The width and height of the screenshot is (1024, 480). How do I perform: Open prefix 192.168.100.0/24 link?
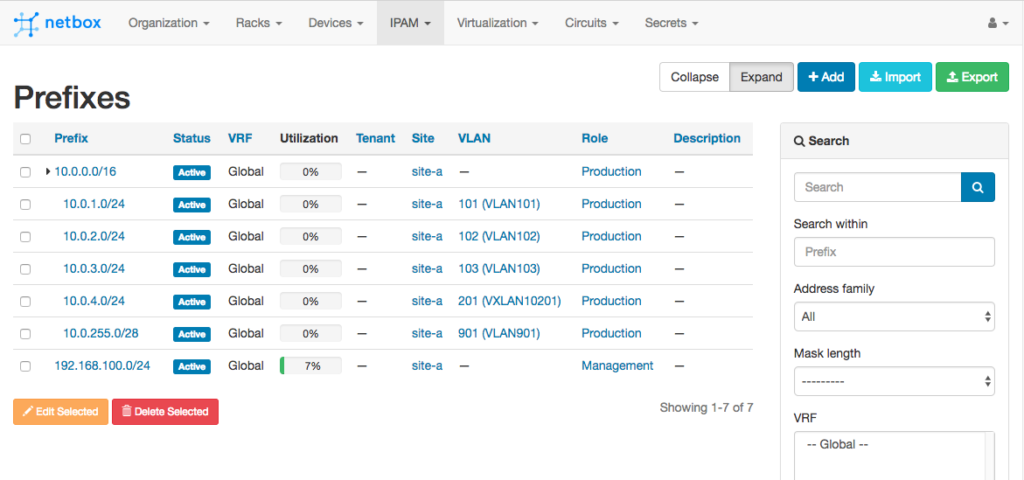coord(102,366)
